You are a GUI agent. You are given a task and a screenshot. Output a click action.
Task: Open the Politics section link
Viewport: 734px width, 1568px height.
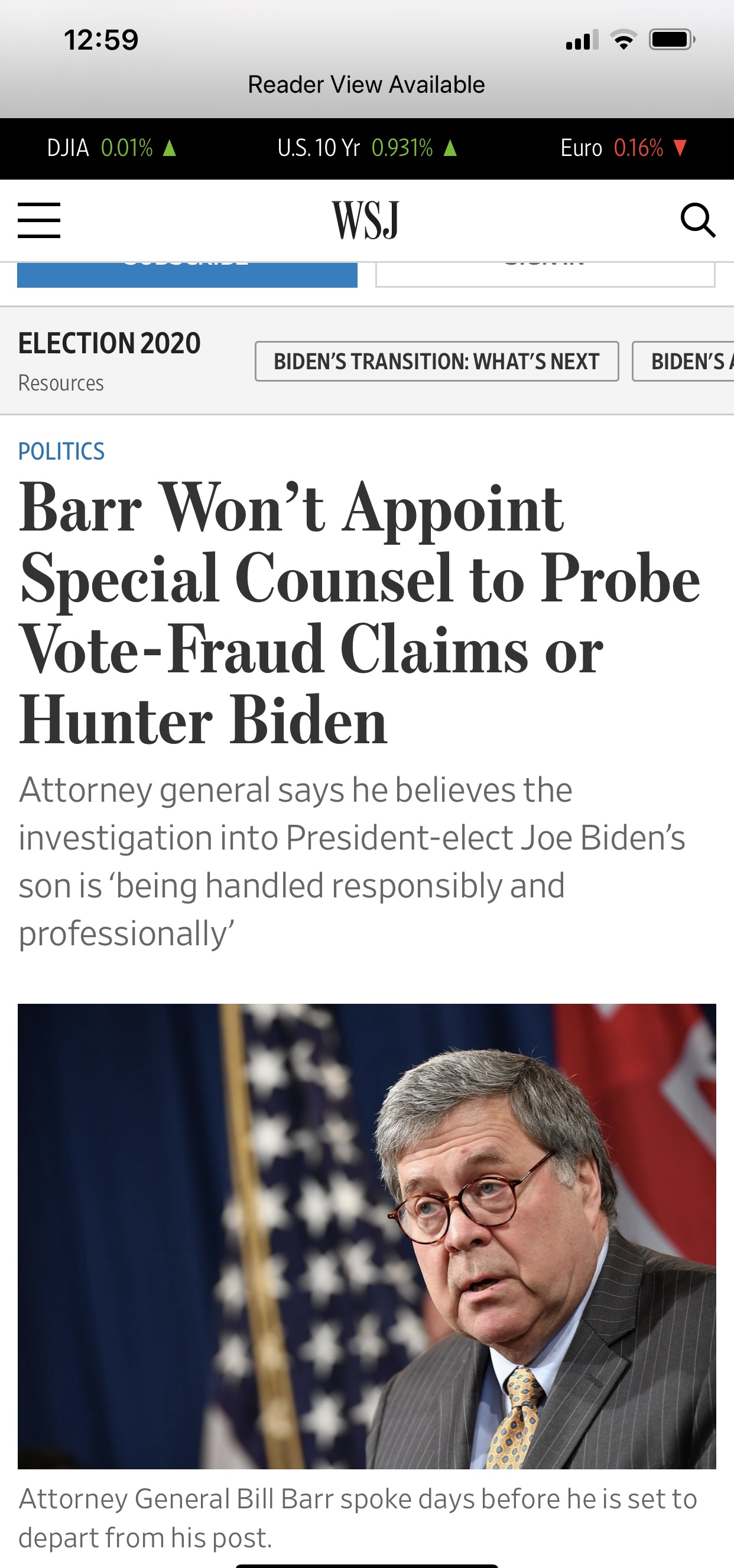click(x=61, y=451)
